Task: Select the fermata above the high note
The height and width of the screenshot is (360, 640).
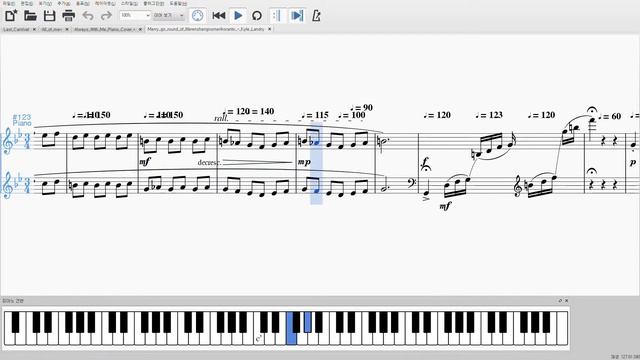Action: point(592,110)
